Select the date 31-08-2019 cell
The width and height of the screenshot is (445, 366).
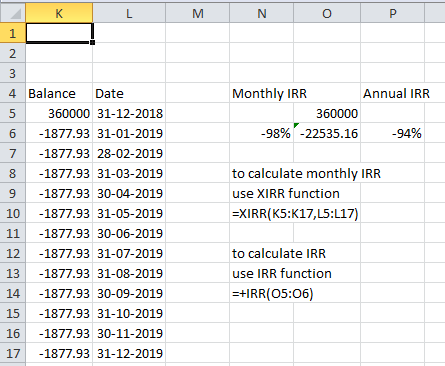coord(129,273)
